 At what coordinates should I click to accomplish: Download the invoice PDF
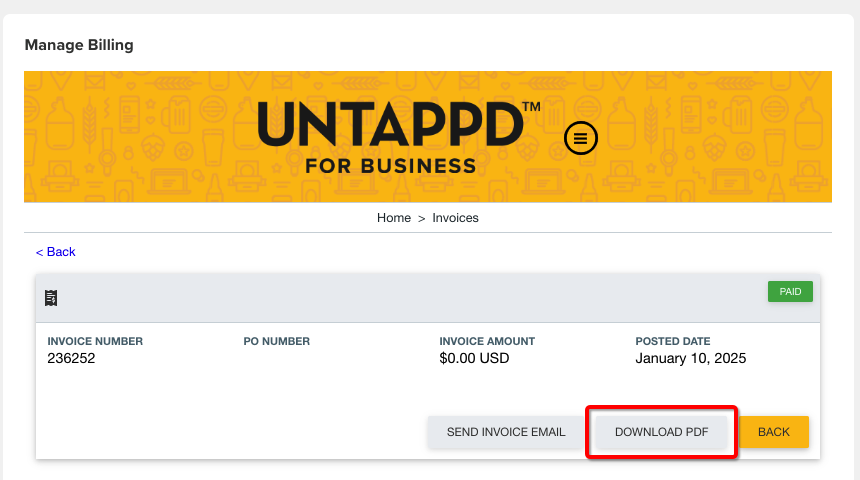pos(661,432)
